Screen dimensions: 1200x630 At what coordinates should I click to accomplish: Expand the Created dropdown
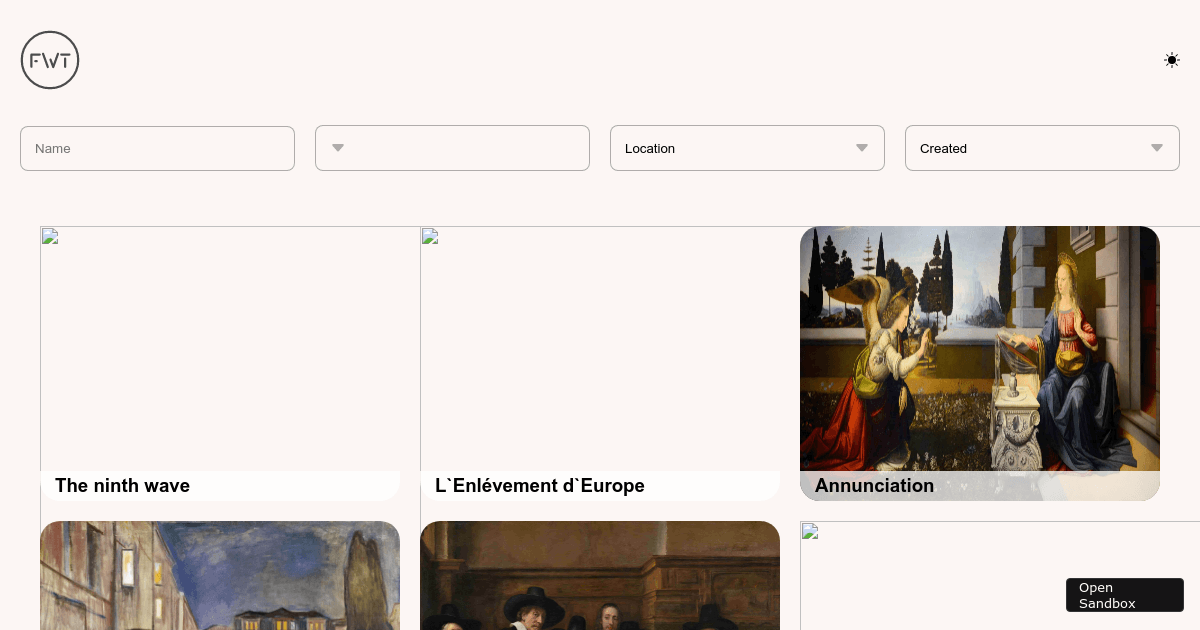tap(1042, 148)
